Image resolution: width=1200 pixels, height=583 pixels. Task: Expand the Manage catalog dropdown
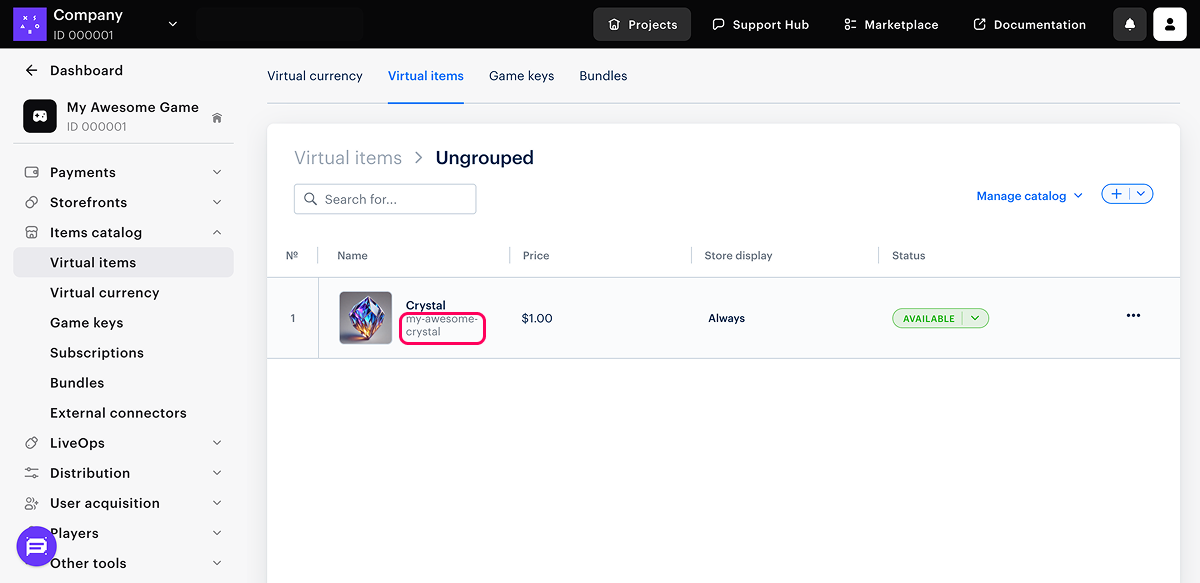pyautogui.click(x=1029, y=196)
